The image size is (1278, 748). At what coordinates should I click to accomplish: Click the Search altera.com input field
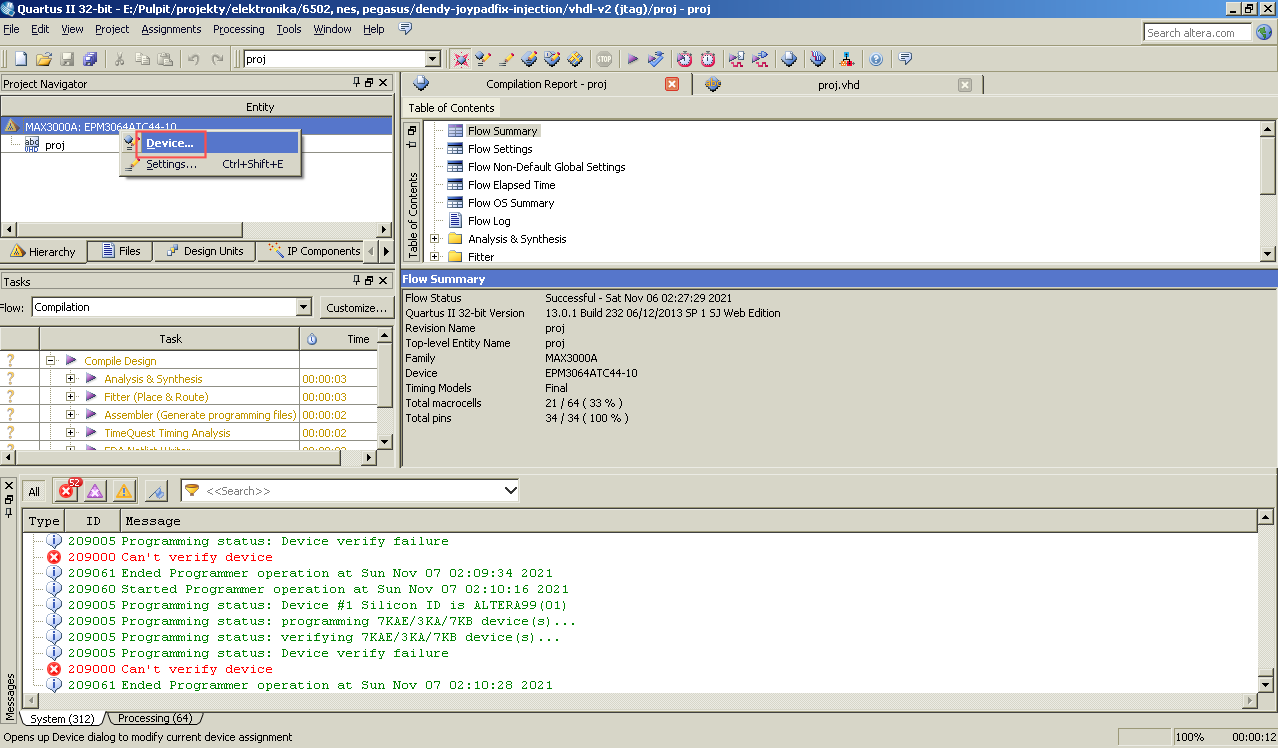tap(1197, 33)
